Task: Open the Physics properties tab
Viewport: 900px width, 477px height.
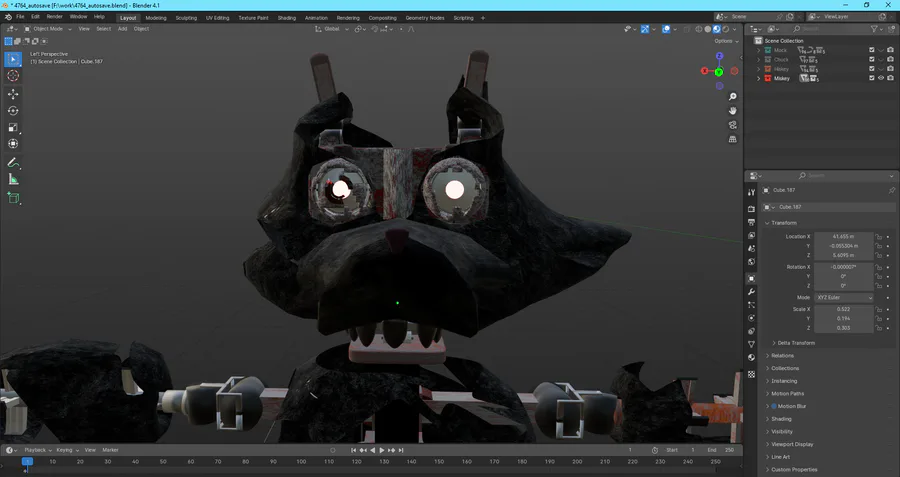Action: click(751, 318)
